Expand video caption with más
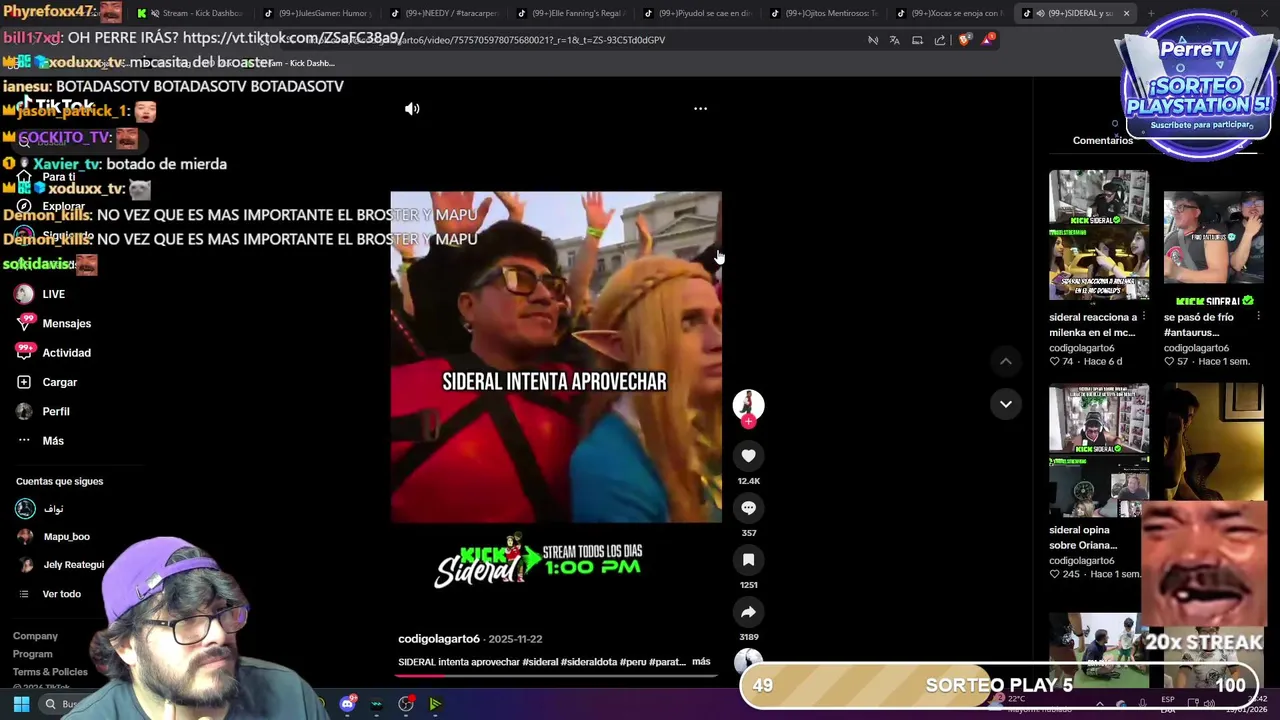Image resolution: width=1280 pixels, height=720 pixels. [701, 662]
